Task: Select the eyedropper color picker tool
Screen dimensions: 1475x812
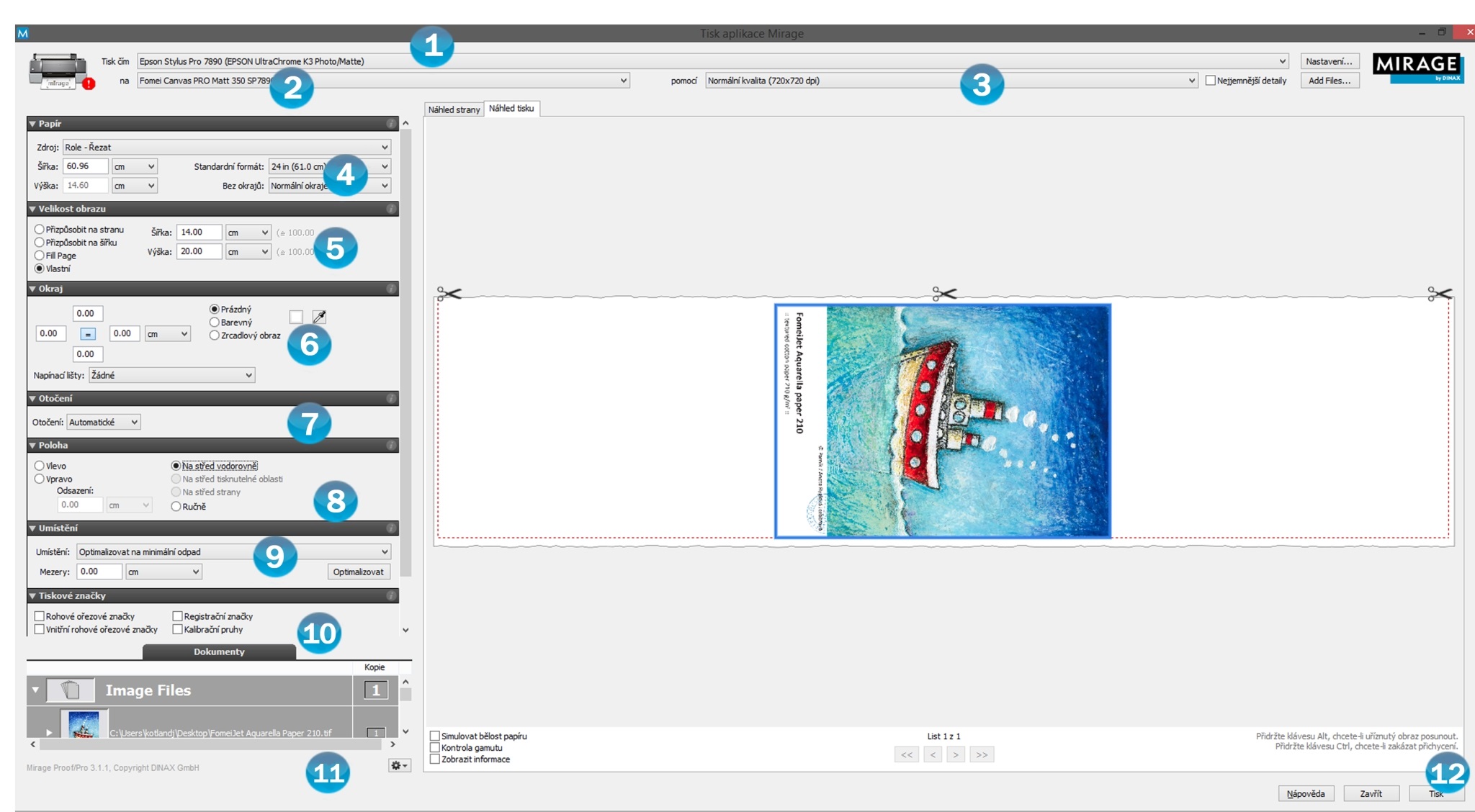Action: click(319, 317)
